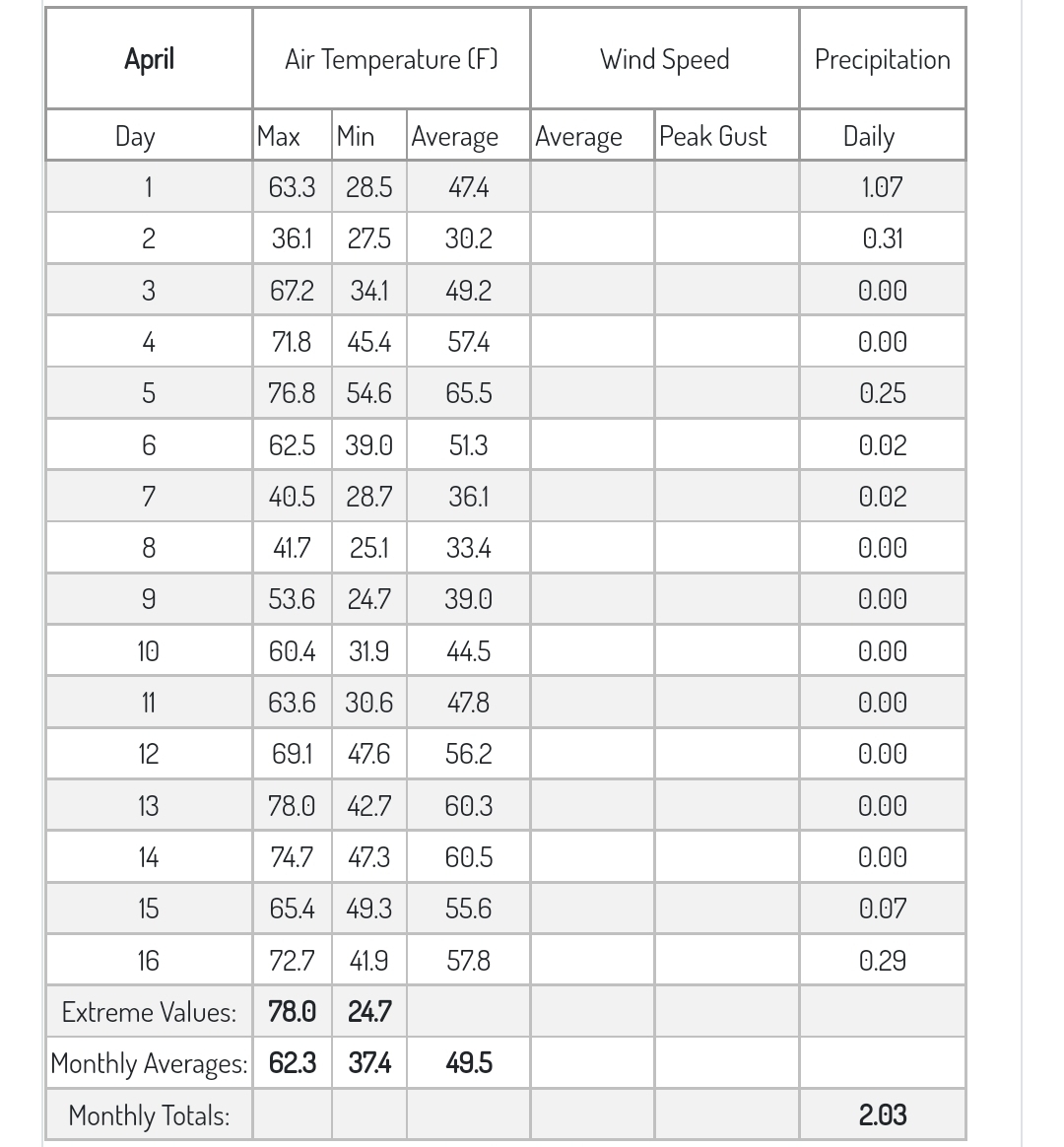Click day 12 min temperature 47.6
Viewport: 1064px width, 1147px height.
coord(368,754)
